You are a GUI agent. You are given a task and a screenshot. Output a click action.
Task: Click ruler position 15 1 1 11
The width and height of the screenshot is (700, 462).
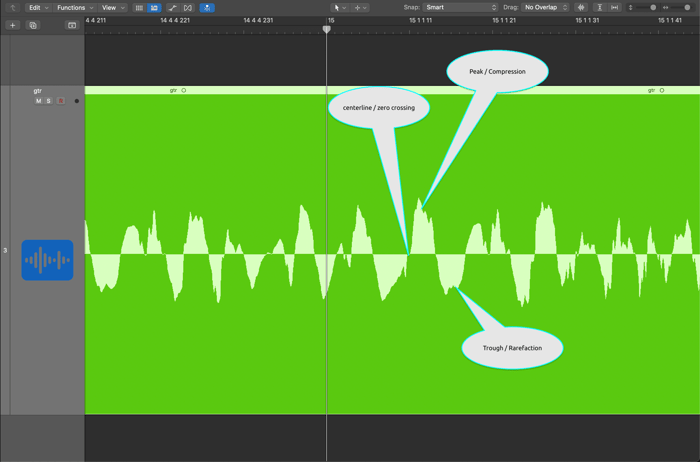(421, 21)
